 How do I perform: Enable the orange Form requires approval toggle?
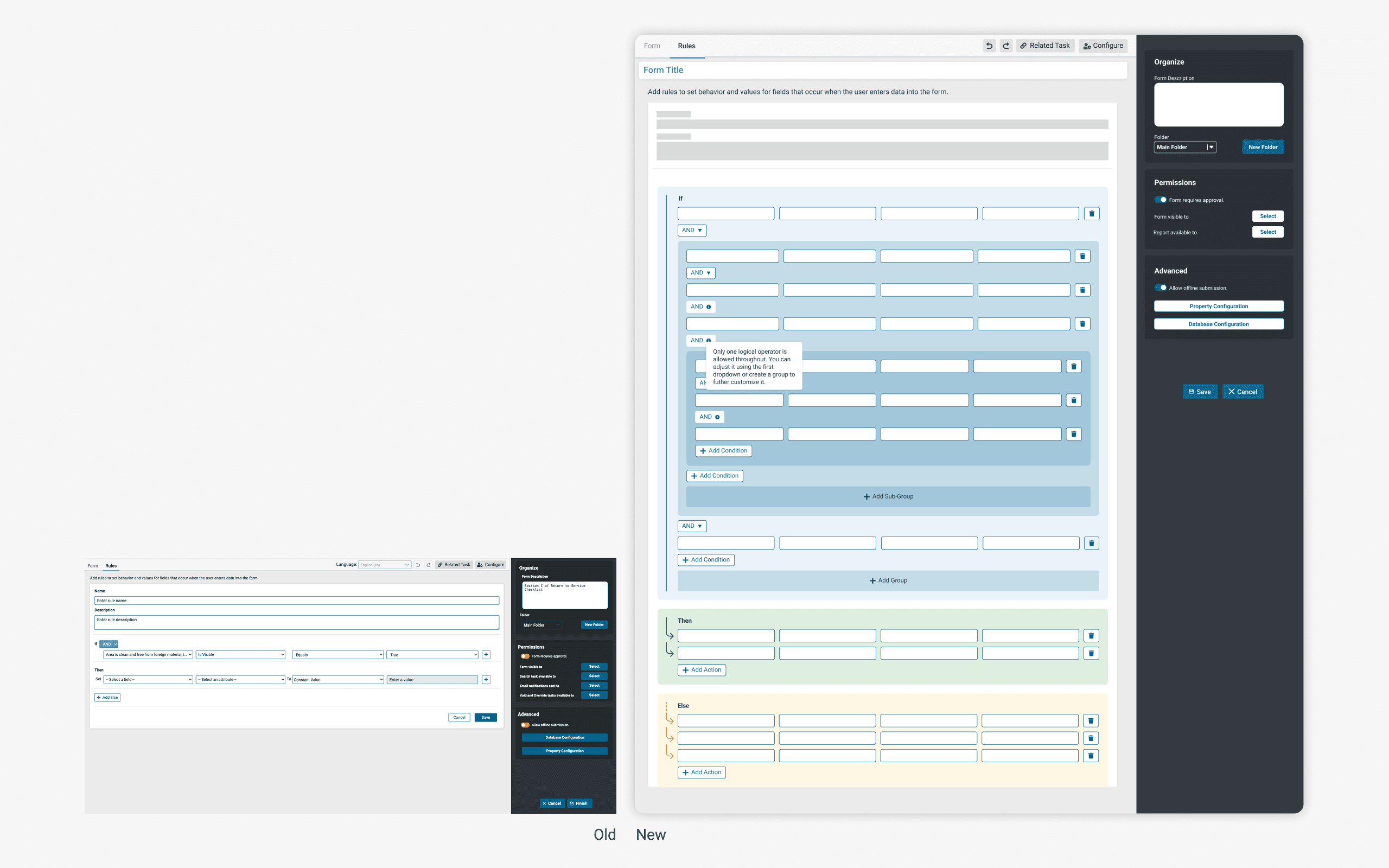click(x=525, y=656)
